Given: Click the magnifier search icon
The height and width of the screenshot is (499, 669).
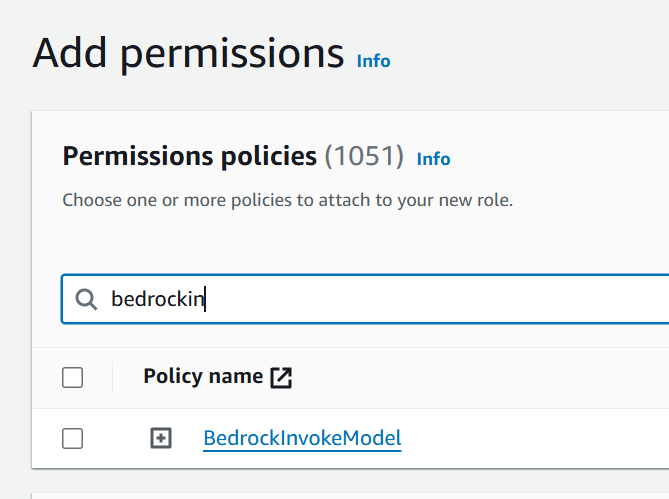Looking at the screenshot, I should pos(87,299).
